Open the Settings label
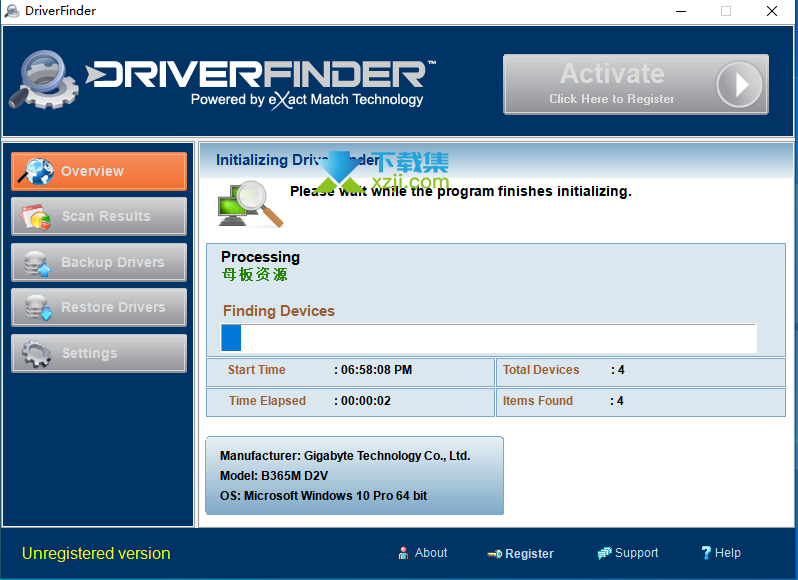Screen dimensions: 798x580 [90, 353]
